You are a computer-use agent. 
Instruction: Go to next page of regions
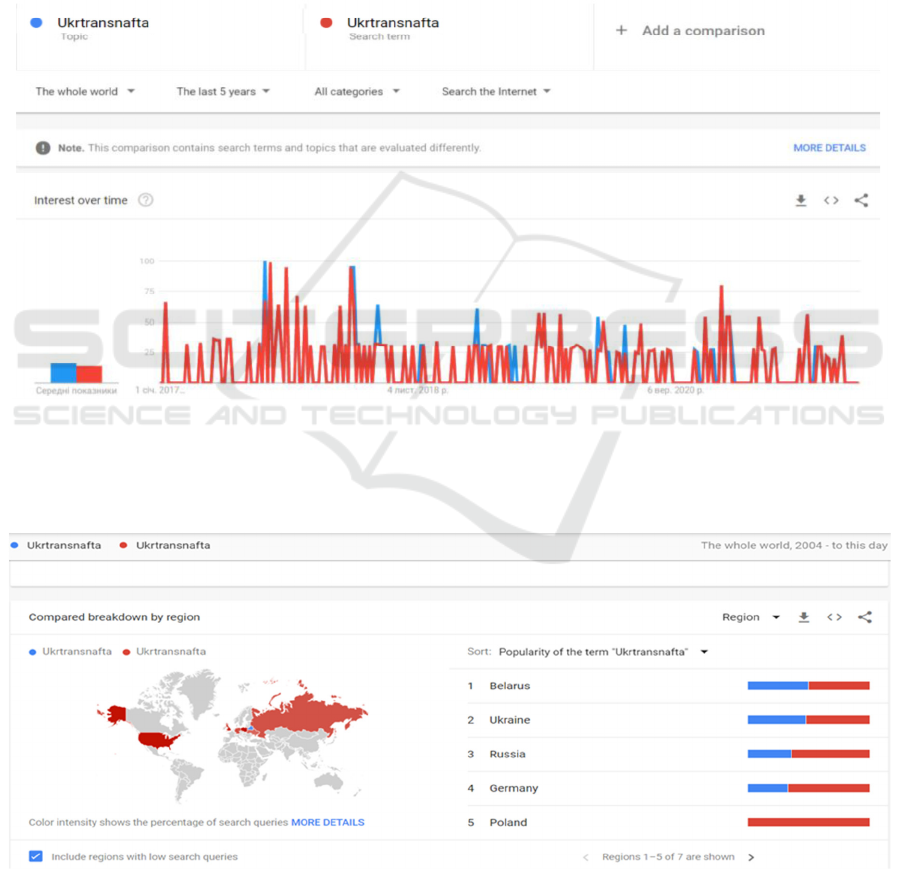click(x=751, y=857)
